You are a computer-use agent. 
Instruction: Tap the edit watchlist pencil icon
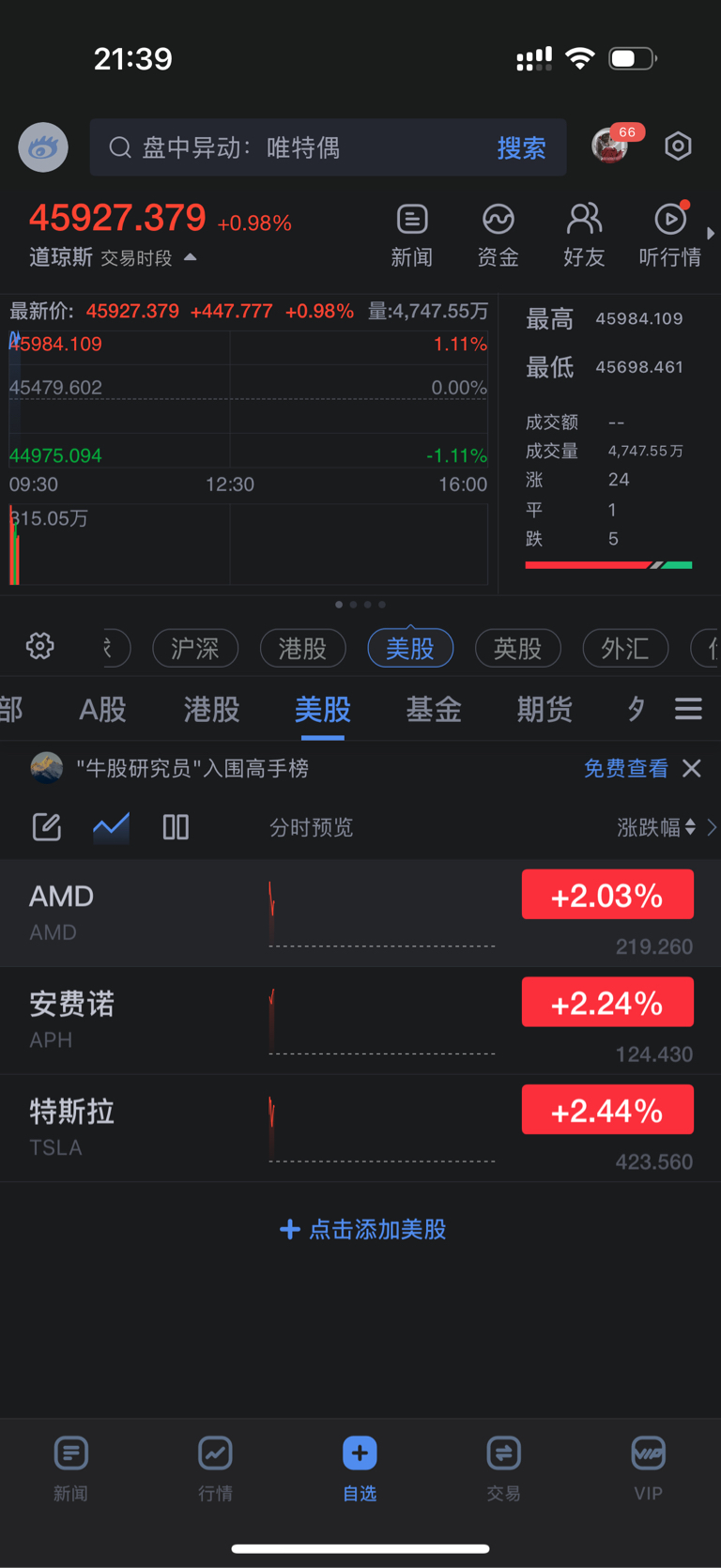pos(47,827)
